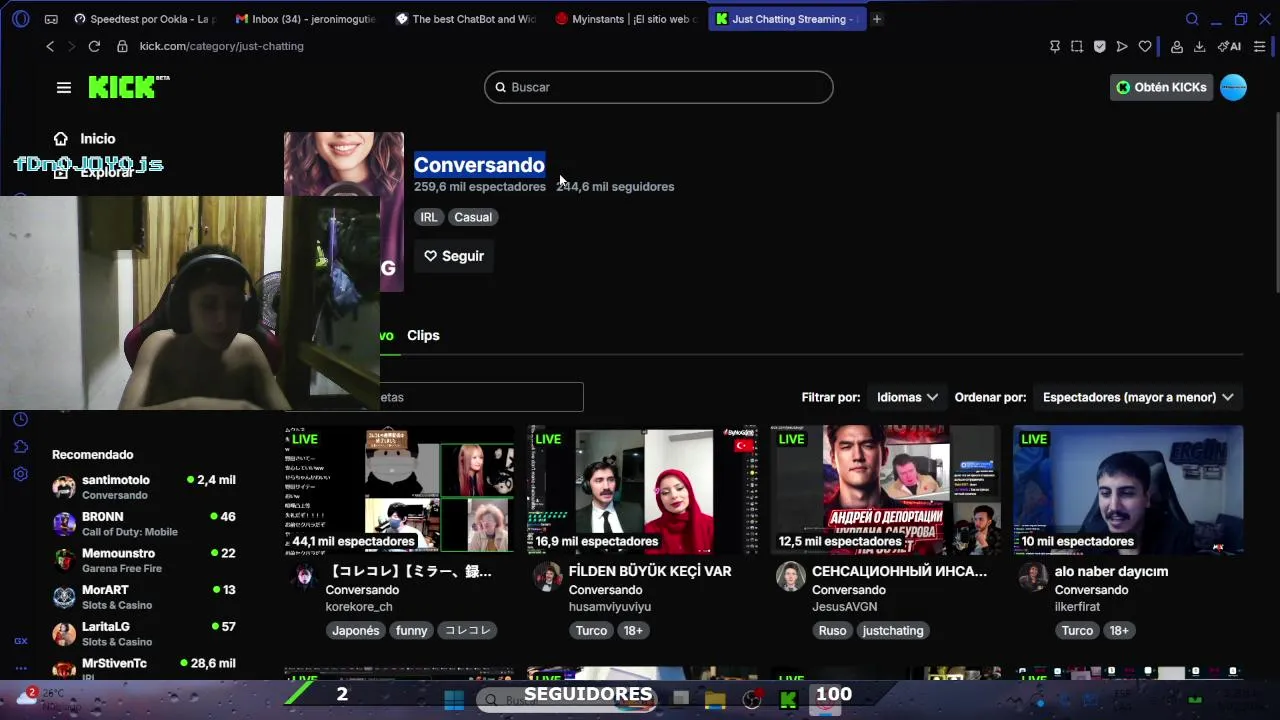Click the justchating tag
1280x720 pixels.
pyautogui.click(x=893, y=631)
